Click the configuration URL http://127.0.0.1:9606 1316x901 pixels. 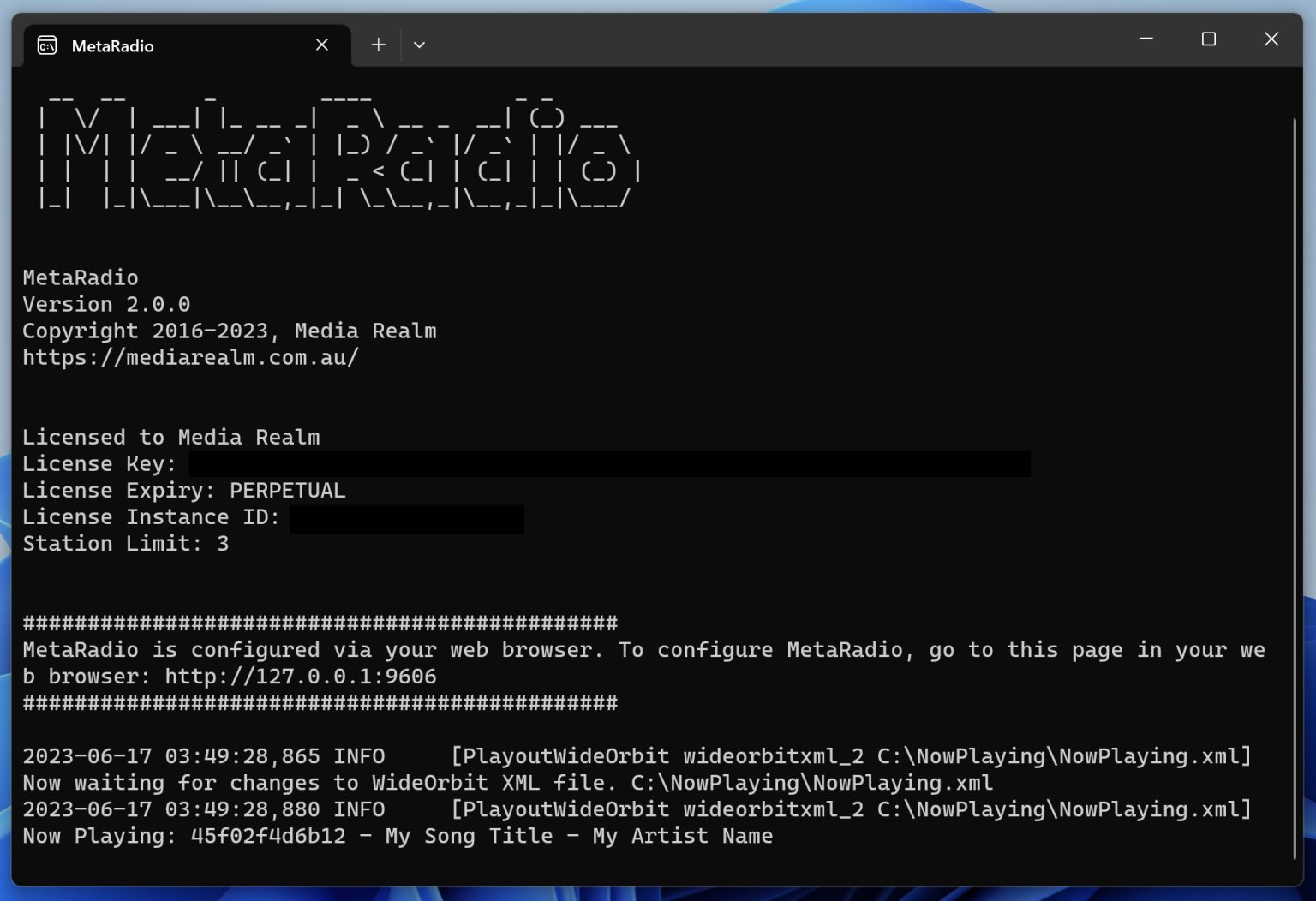pos(300,676)
